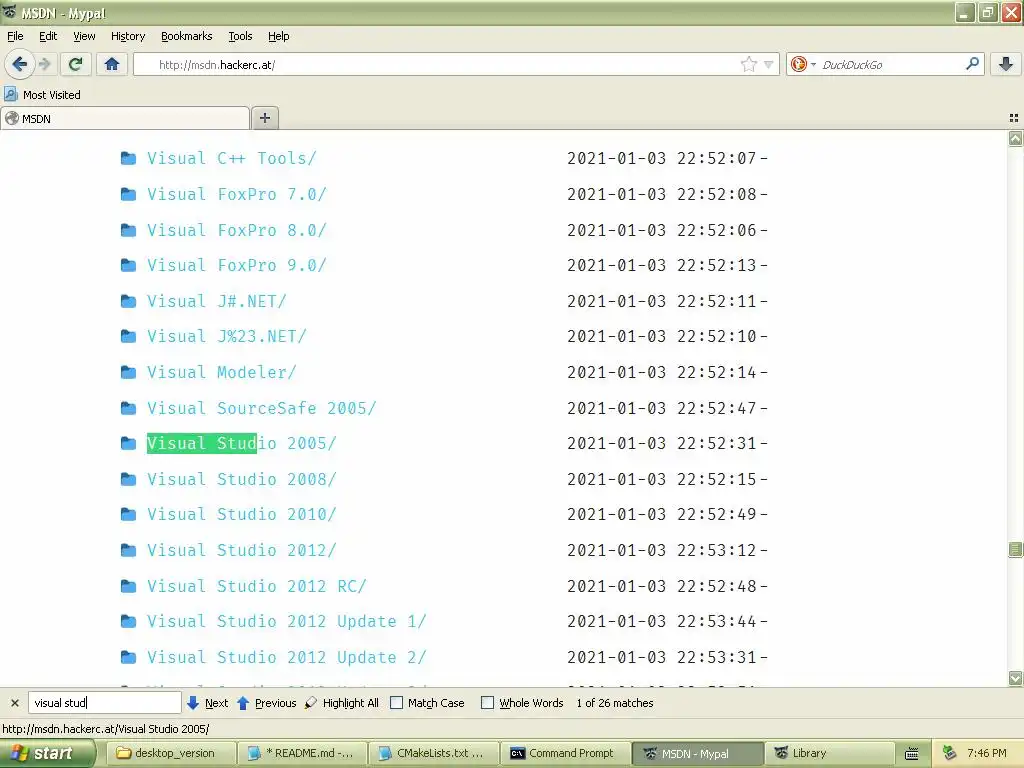Screen dimensions: 1024x768
Task: Click the find bar text field
Action: coord(104,703)
